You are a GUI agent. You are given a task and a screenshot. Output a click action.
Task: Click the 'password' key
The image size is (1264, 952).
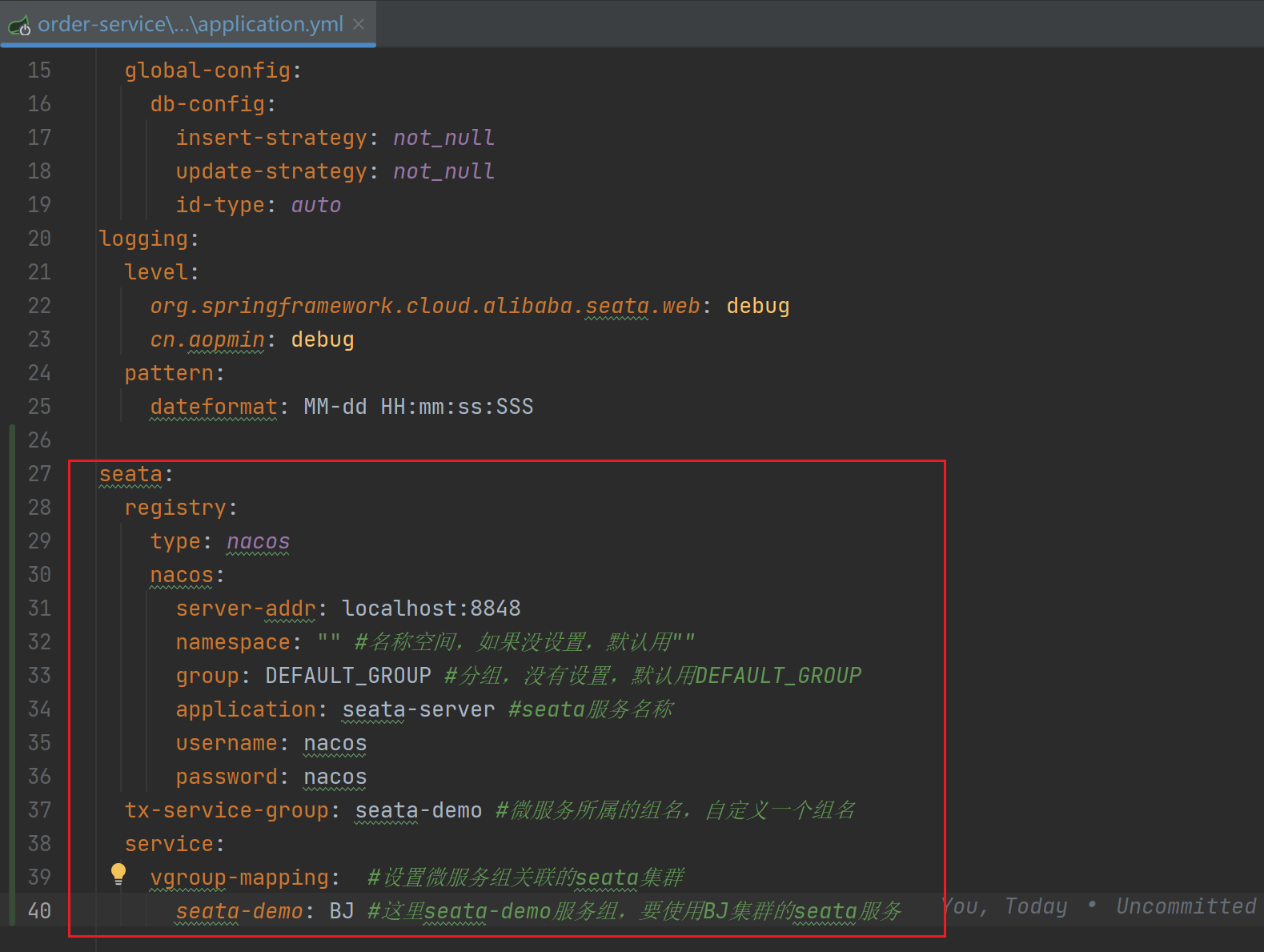point(227,777)
